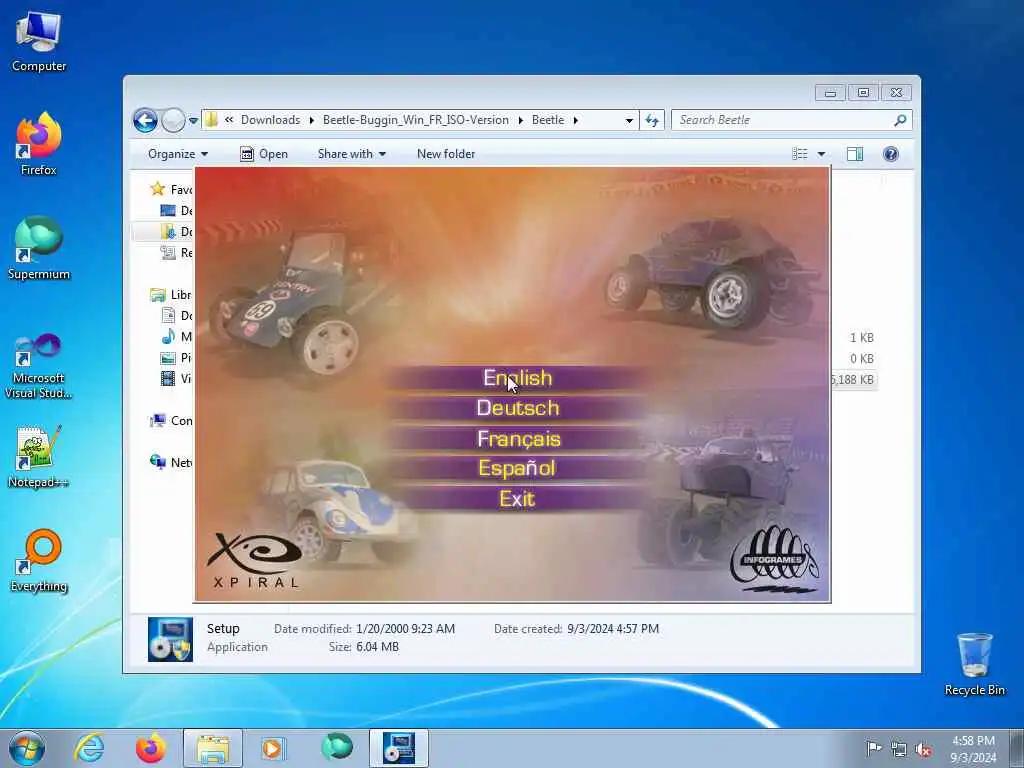Open Internet Explorer from the taskbar
1024x768 pixels.
coord(89,748)
